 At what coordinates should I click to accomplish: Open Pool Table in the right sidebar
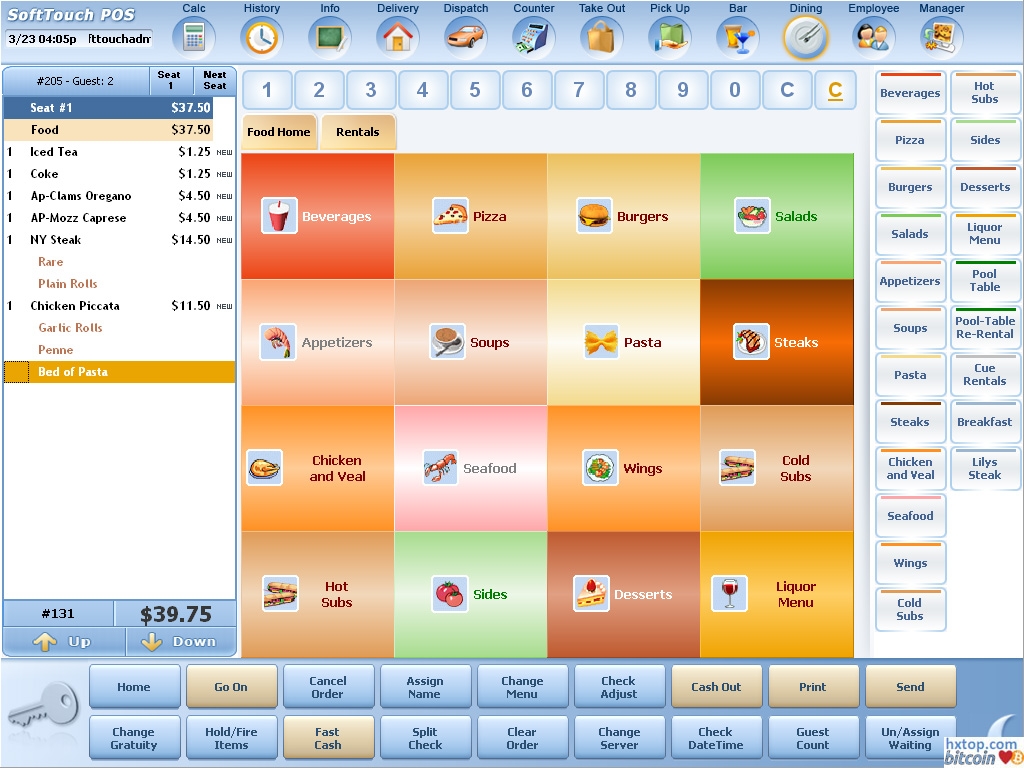pyautogui.click(x=984, y=281)
